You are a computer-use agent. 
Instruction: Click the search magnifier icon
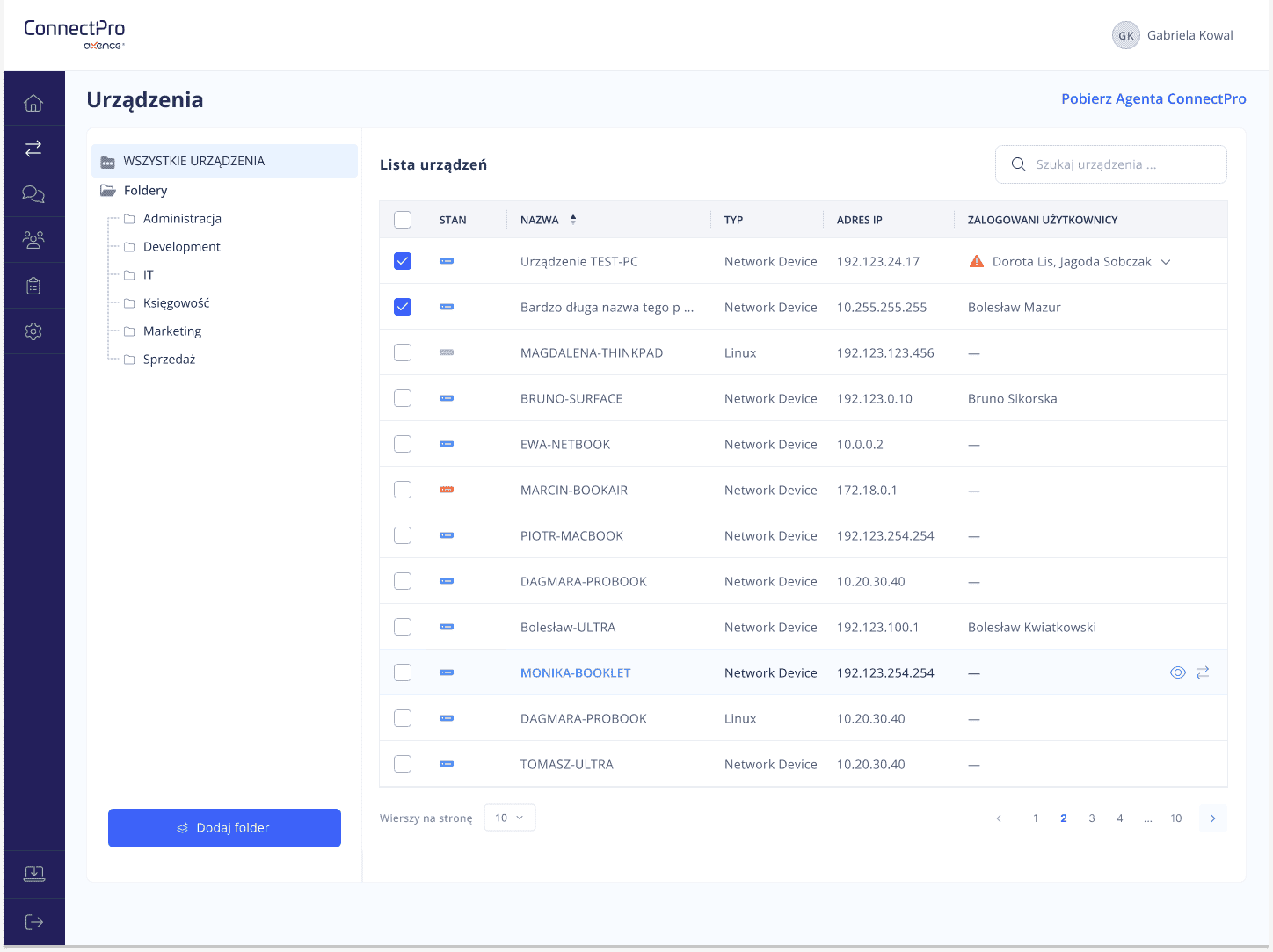coord(1019,164)
